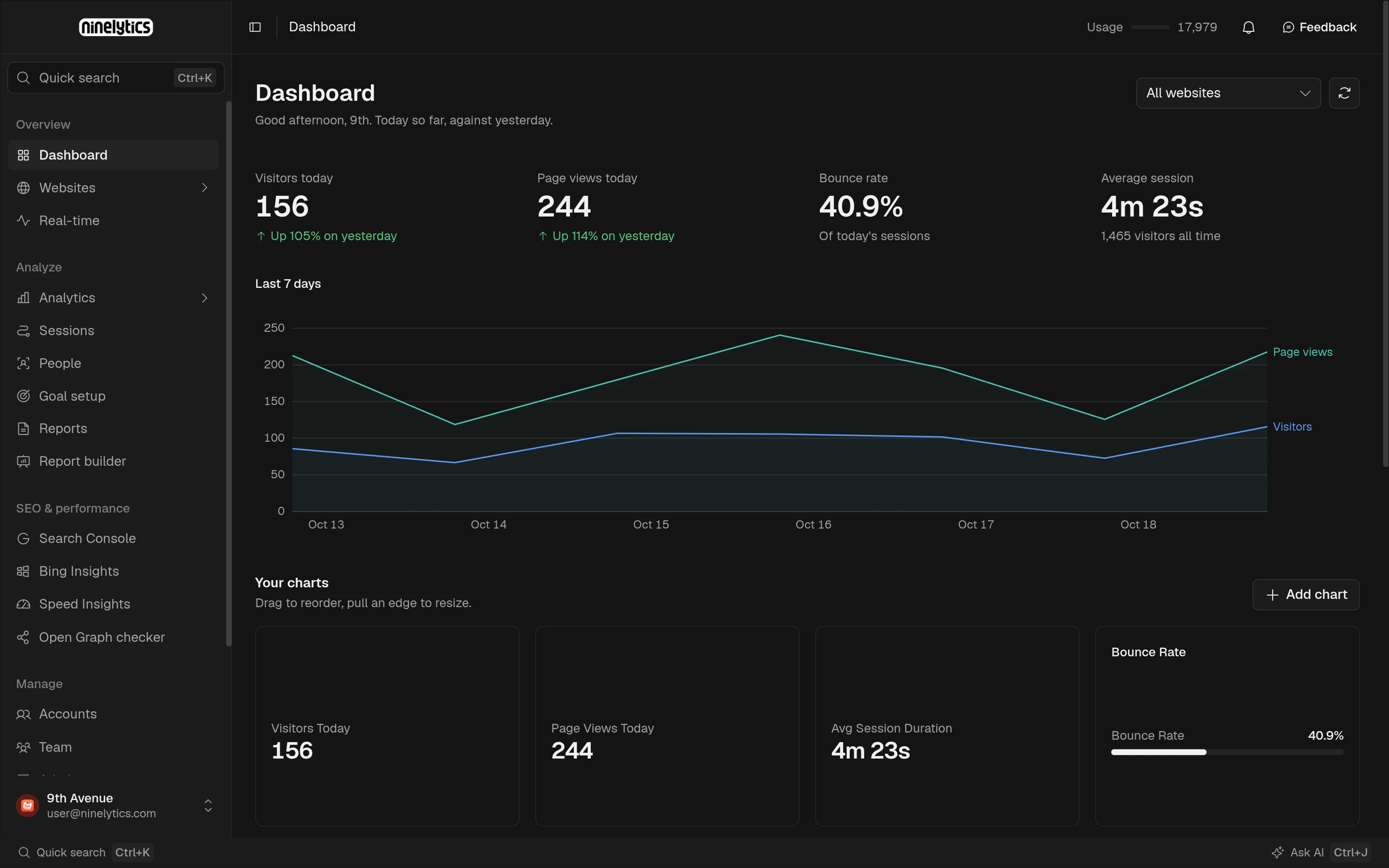This screenshot has width=1389, height=868.
Task: Click the Usage progress bar
Action: pos(1150,27)
